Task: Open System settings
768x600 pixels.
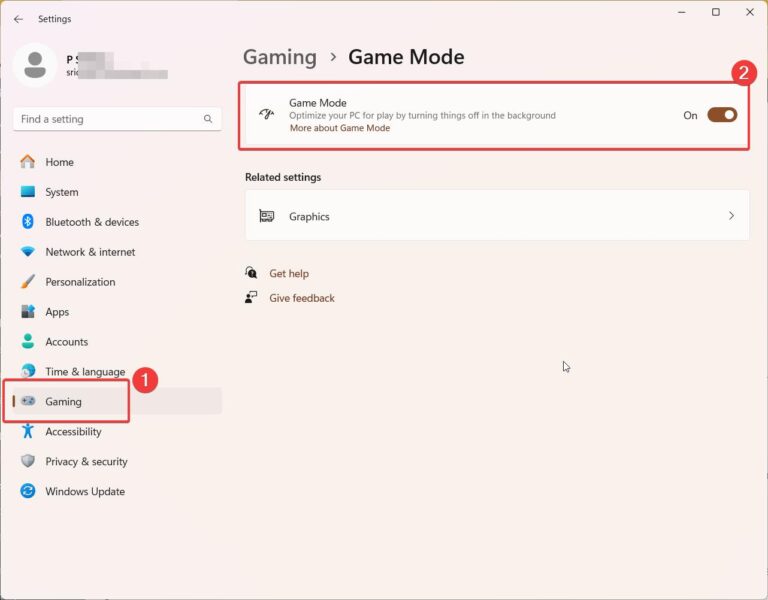Action: pos(117,192)
